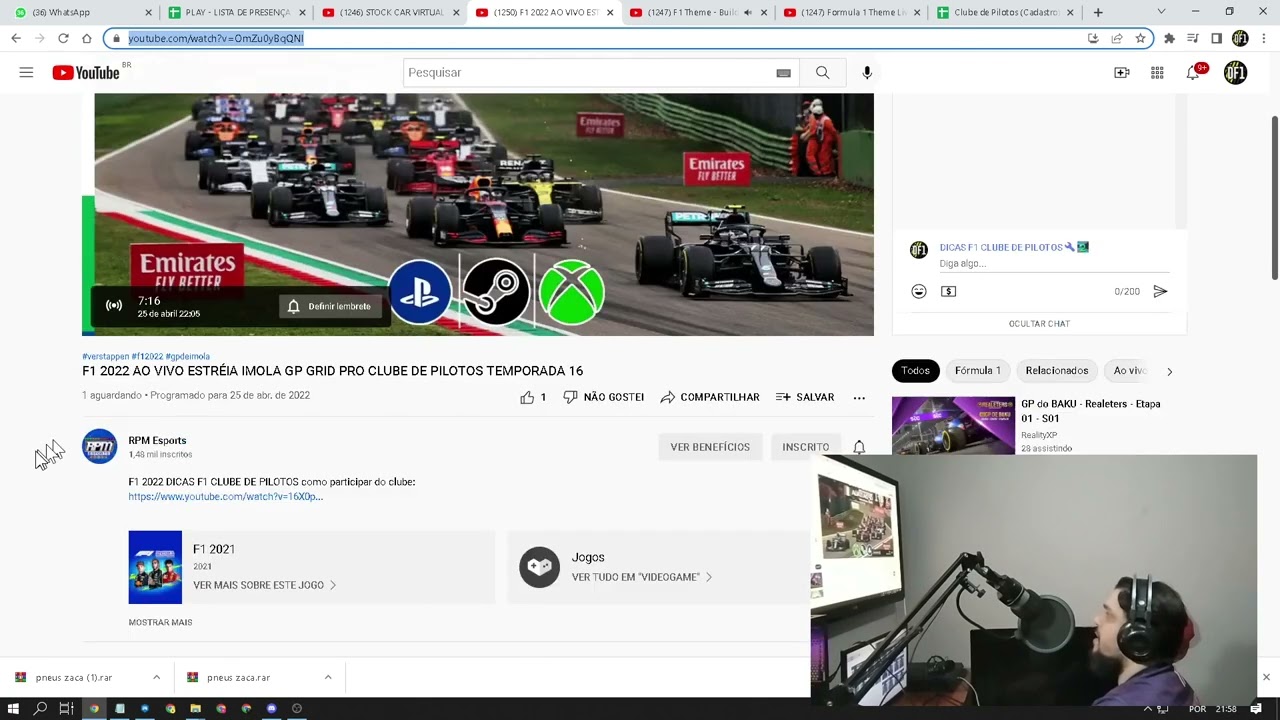
Task: Select the Ao vivo filter chip
Action: tap(1130, 370)
